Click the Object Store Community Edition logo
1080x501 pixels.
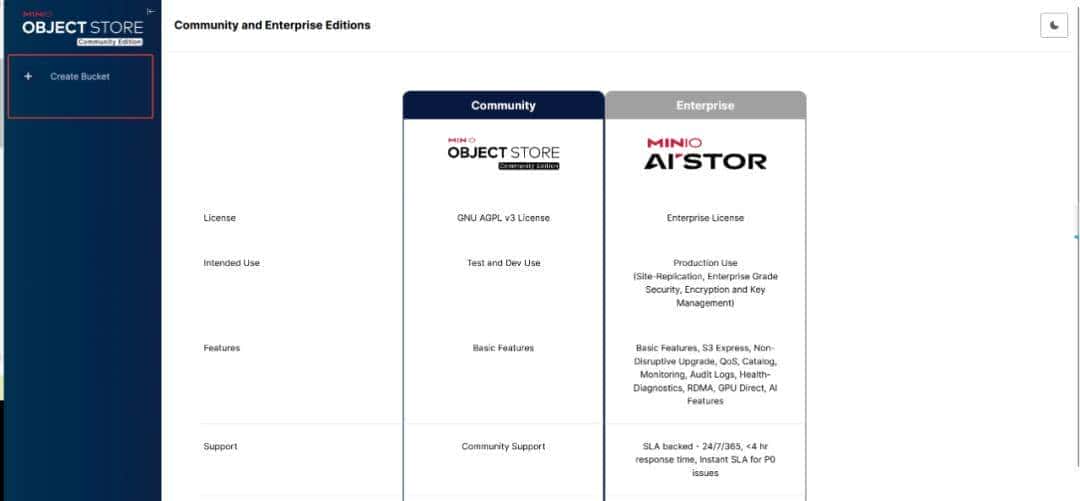pos(503,153)
